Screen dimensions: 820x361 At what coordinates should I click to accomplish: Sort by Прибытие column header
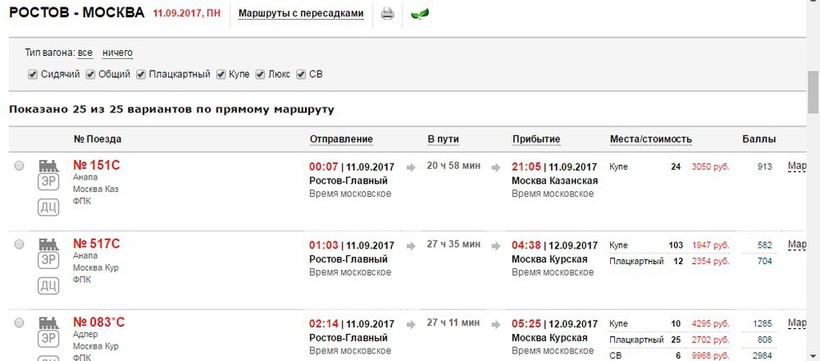[536, 139]
